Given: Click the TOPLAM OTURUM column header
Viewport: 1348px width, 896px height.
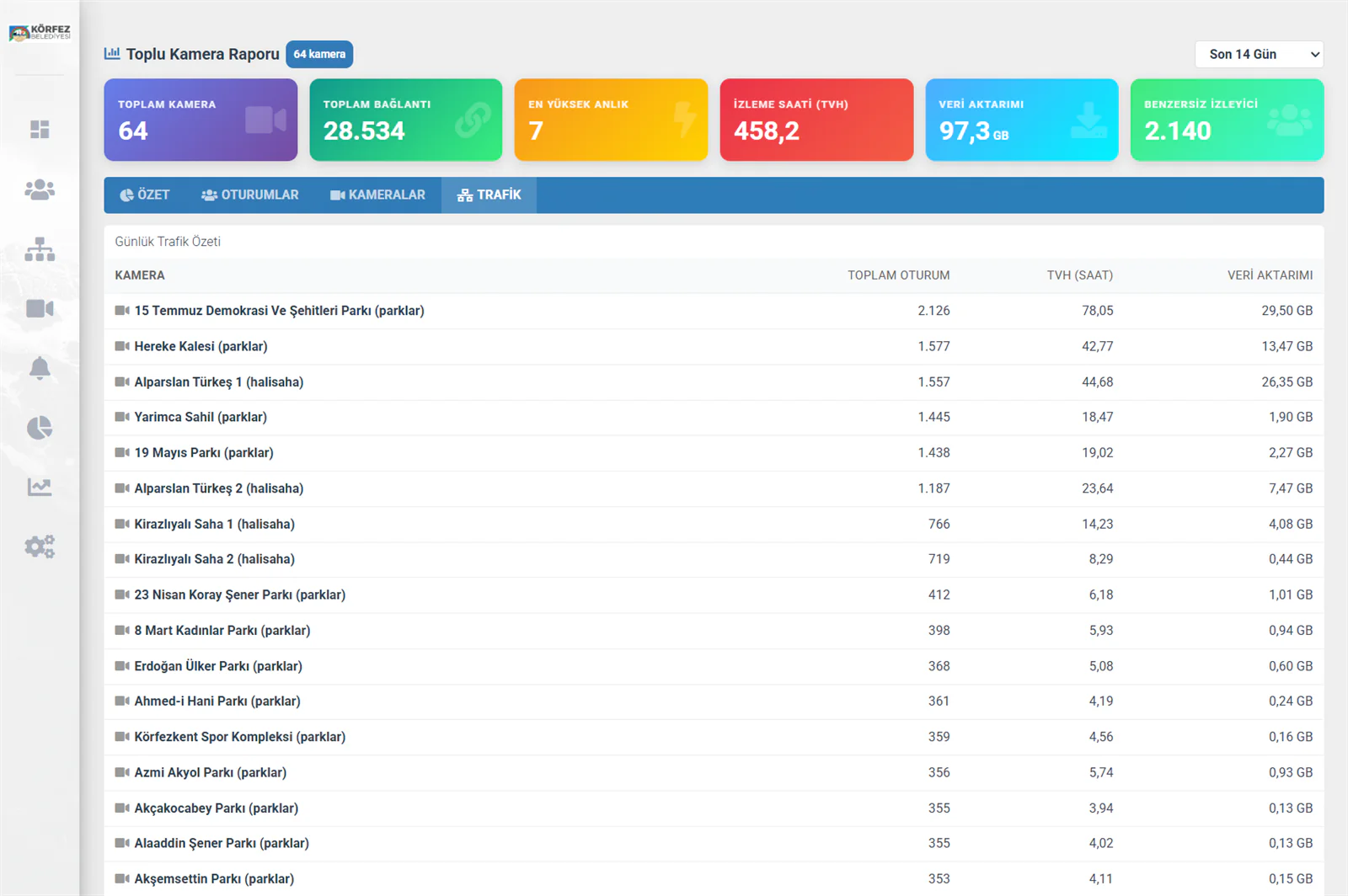Looking at the screenshot, I should click(x=898, y=275).
